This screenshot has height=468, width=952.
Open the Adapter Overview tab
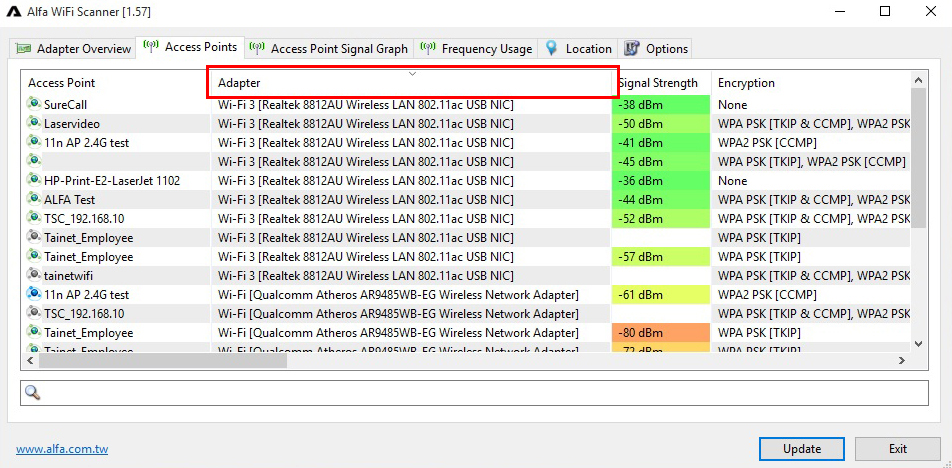(74, 48)
